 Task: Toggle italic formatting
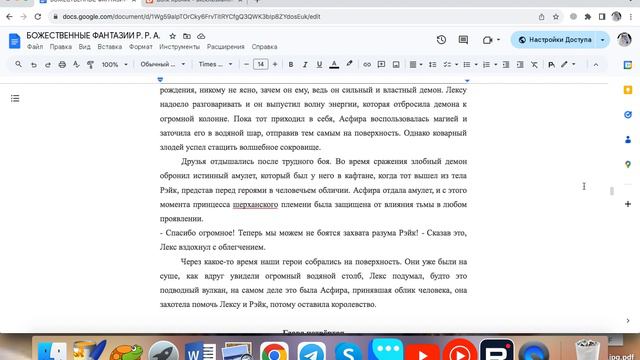tap(305, 64)
